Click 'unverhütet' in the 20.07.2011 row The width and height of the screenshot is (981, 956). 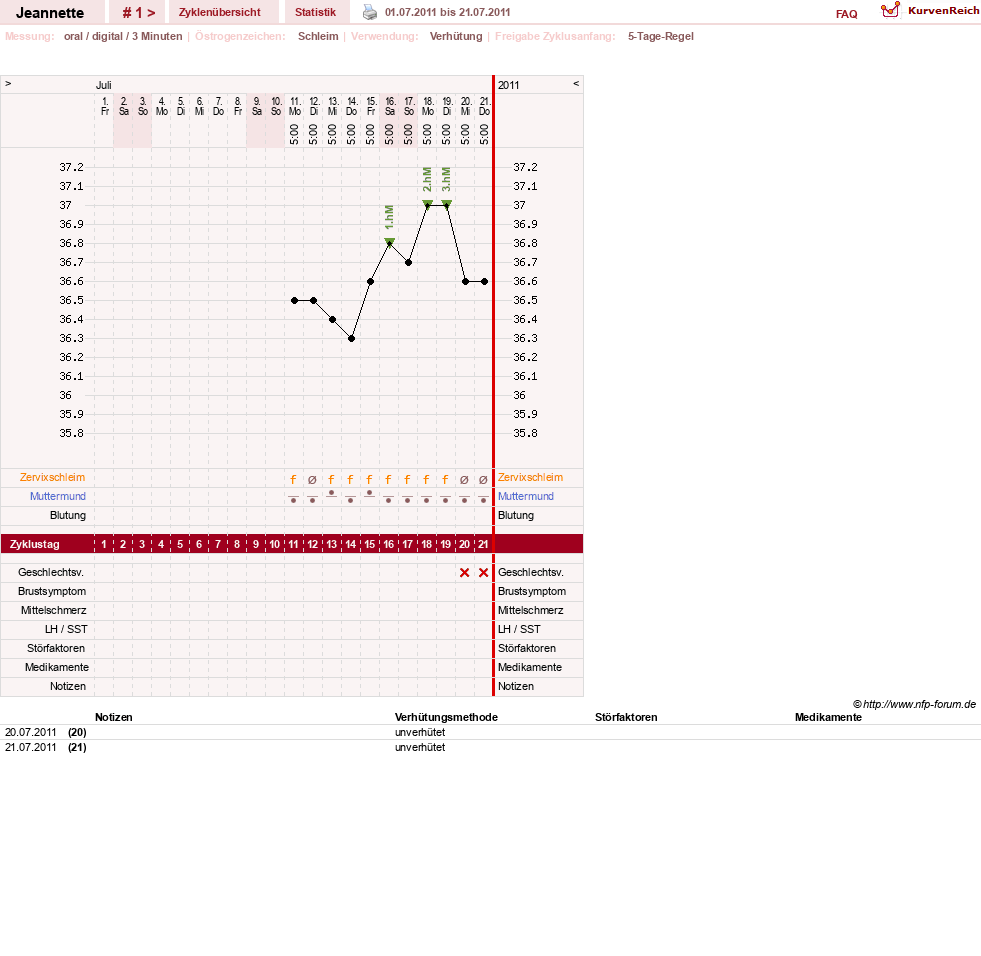[x=420, y=732]
